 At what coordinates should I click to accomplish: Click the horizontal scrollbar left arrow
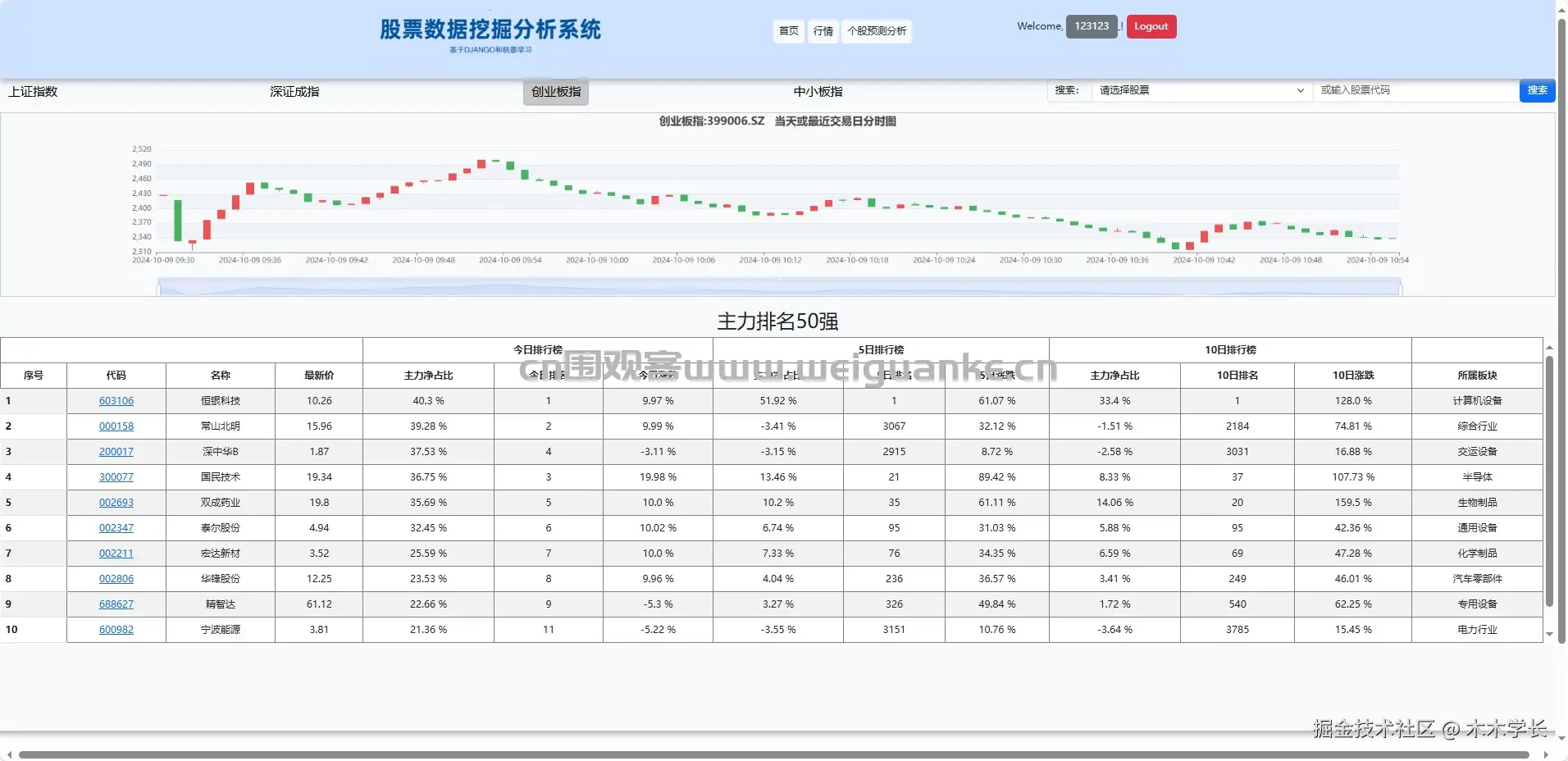pos(9,754)
